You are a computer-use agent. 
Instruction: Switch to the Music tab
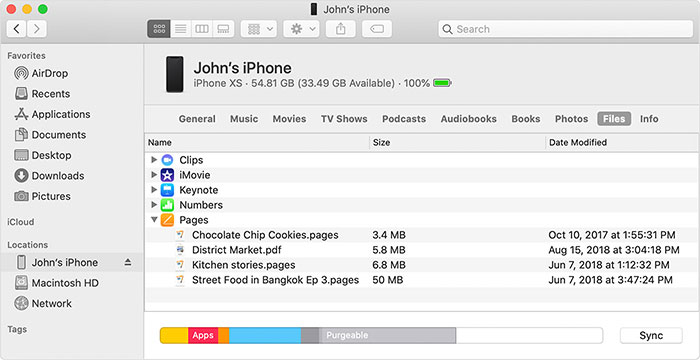coord(244,119)
